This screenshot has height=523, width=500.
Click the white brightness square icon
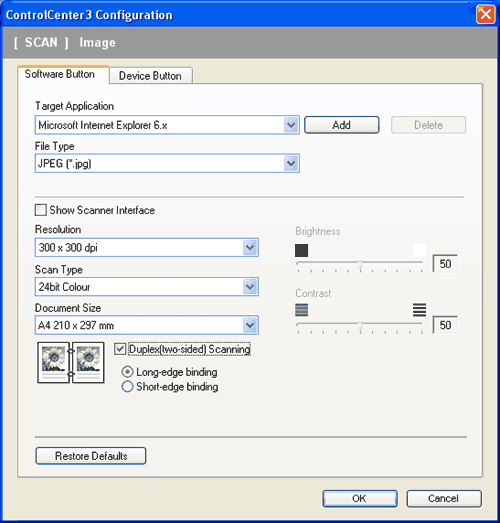pos(419,250)
